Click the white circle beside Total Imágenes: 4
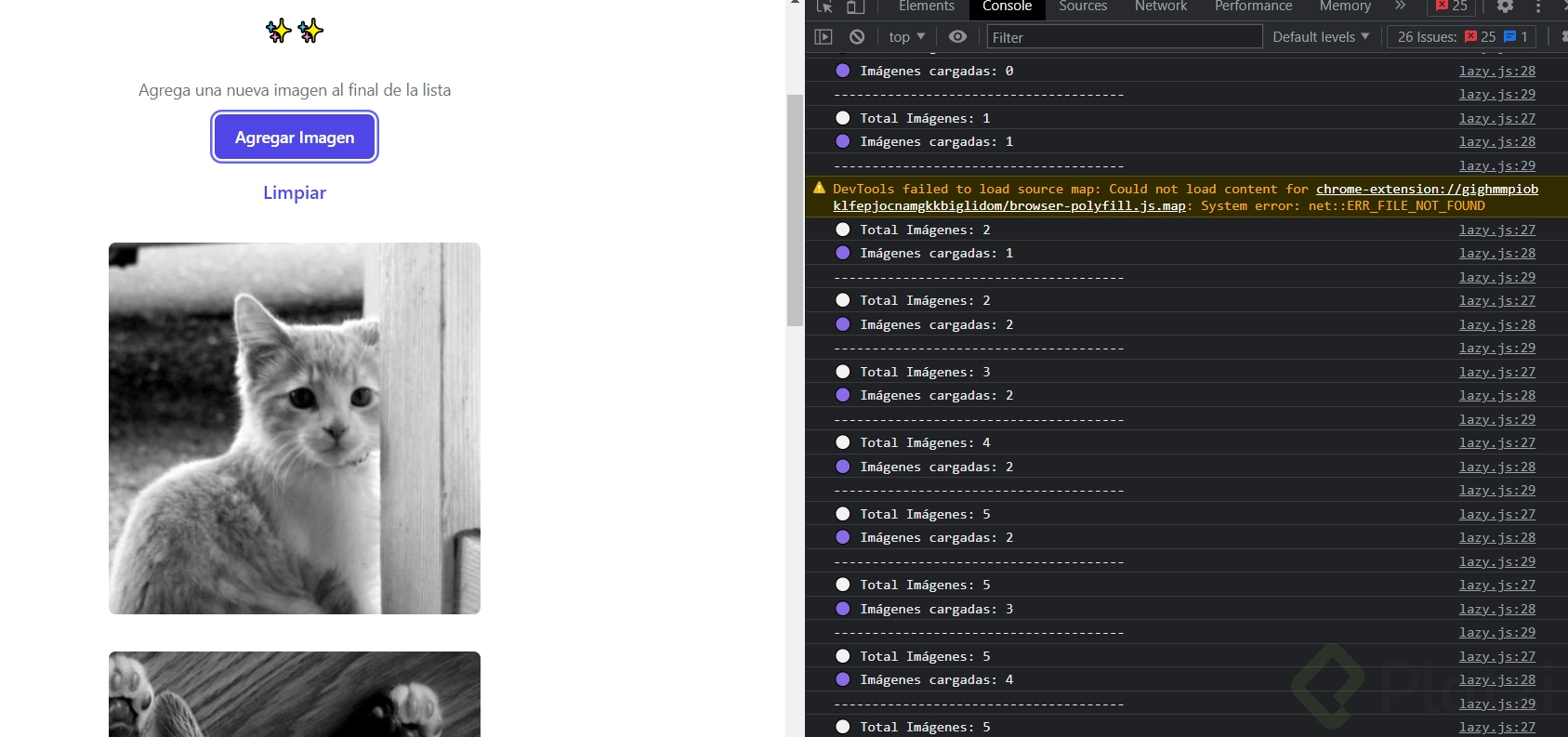Viewport: 1568px width, 737px height. coord(842,442)
